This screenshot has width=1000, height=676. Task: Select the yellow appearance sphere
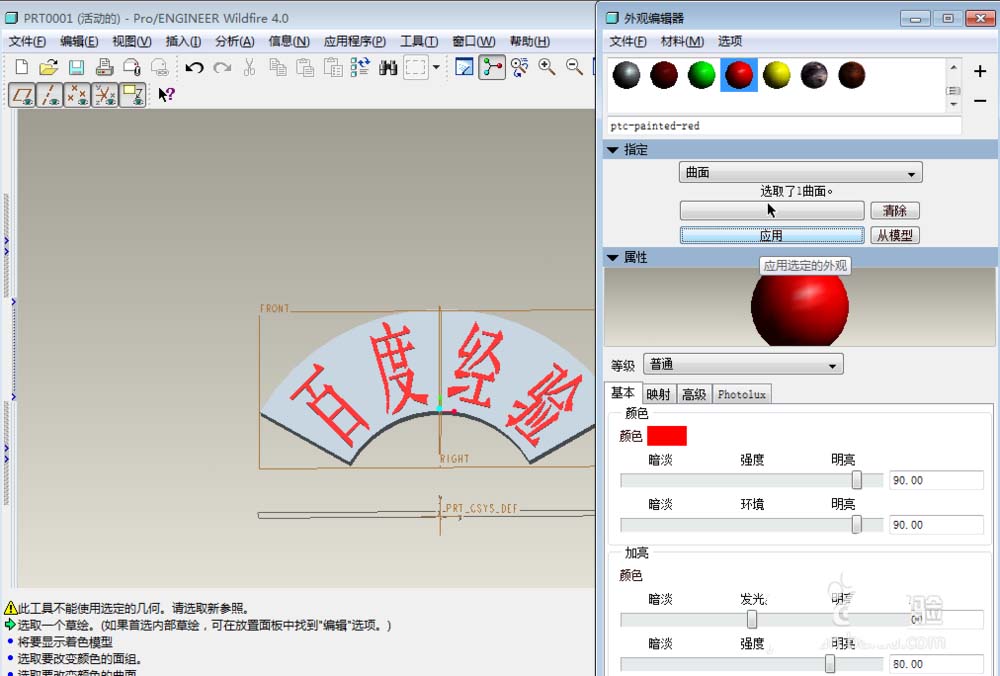tap(777, 75)
